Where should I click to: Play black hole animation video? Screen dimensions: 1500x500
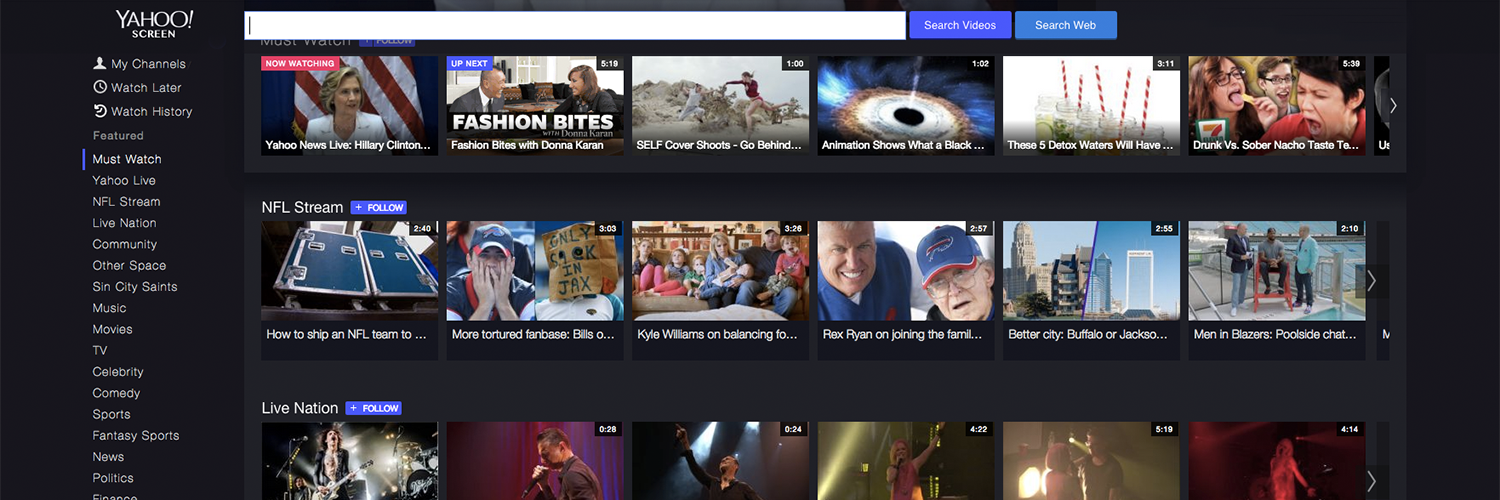[x=906, y=105]
